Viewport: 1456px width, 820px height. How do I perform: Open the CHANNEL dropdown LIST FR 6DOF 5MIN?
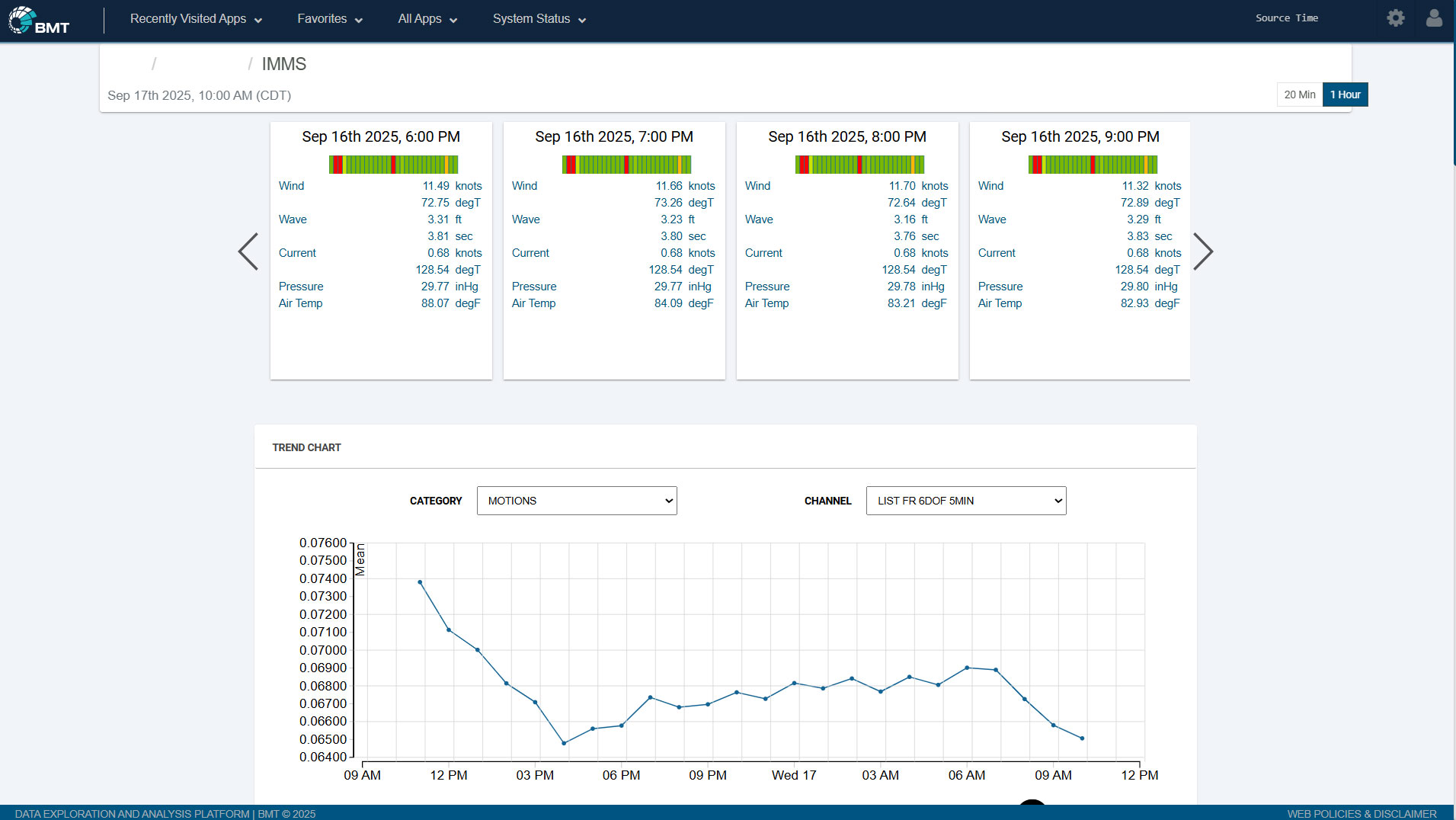[x=965, y=501]
